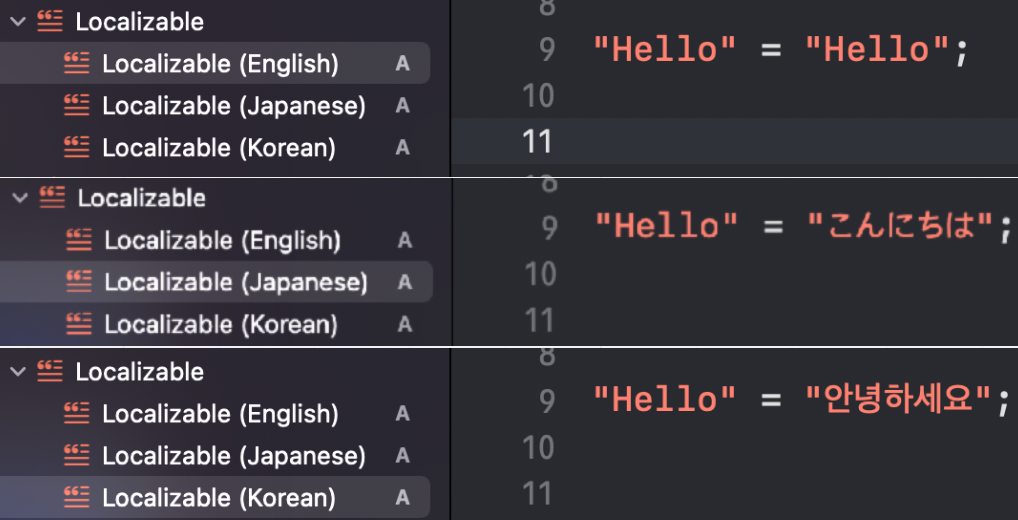Select Localizable (English) in the middle panel

[x=222, y=241]
